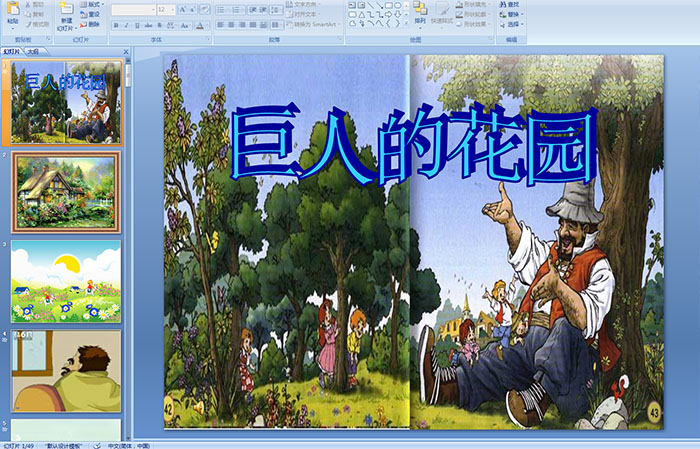This screenshot has height=449, width=700.
Task: Toggle Bold formatting
Action: 116,25
